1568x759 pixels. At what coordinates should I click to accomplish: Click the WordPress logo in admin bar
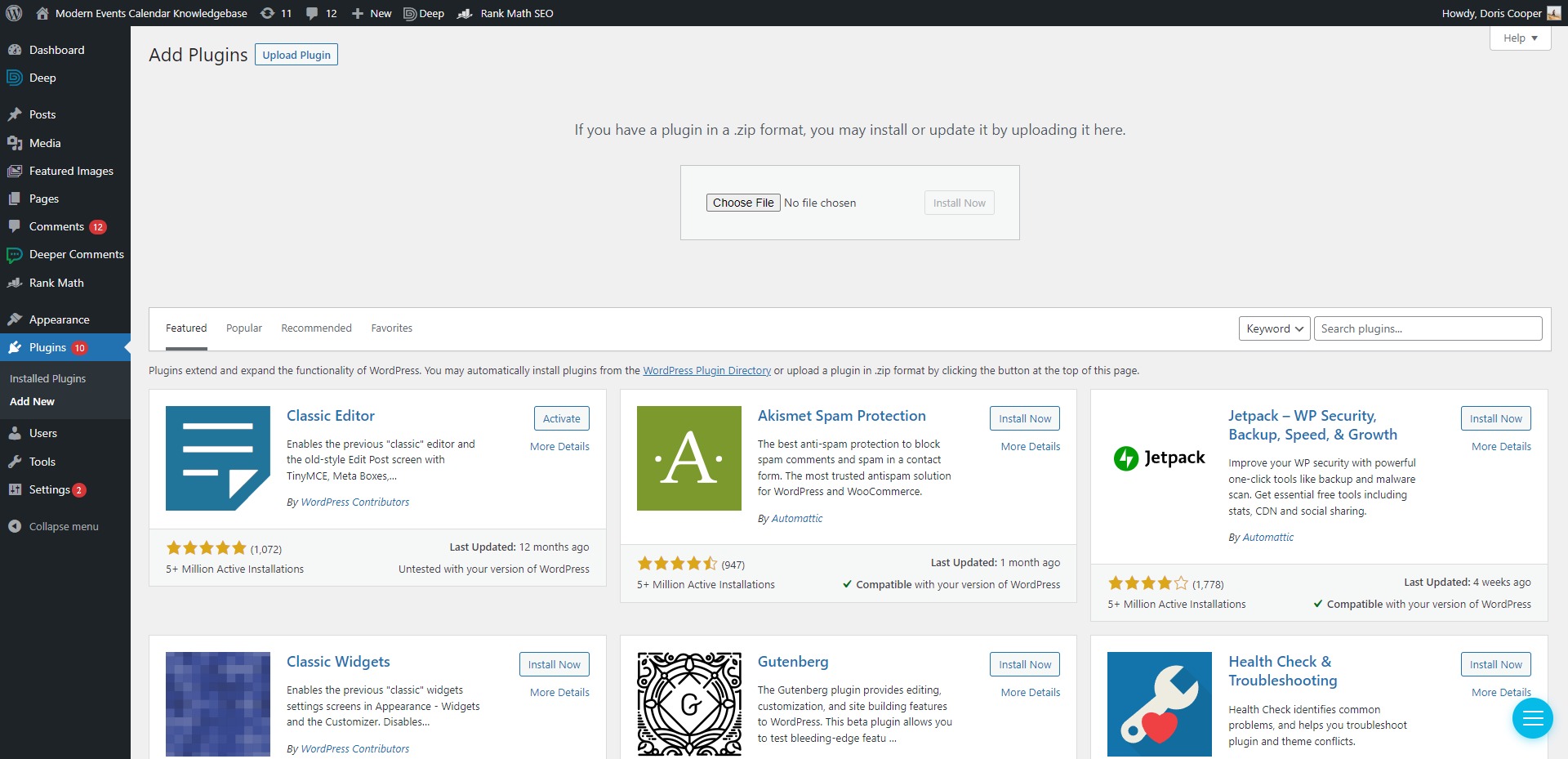click(14, 13)
